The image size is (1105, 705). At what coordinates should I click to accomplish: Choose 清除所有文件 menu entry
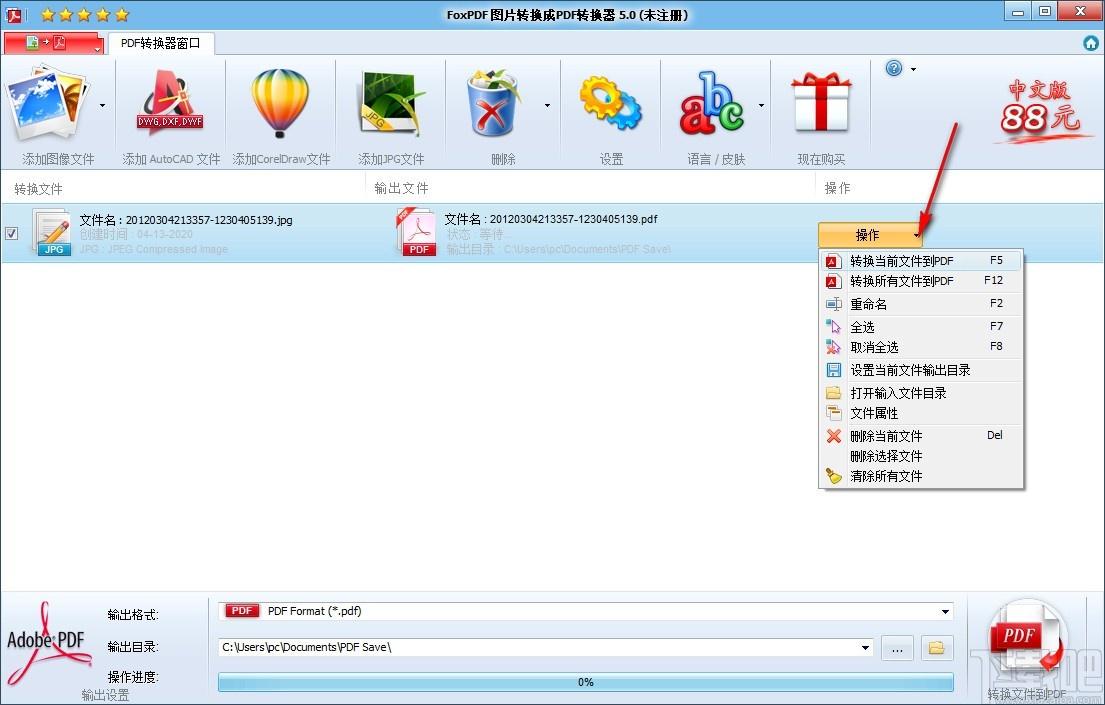922,477
